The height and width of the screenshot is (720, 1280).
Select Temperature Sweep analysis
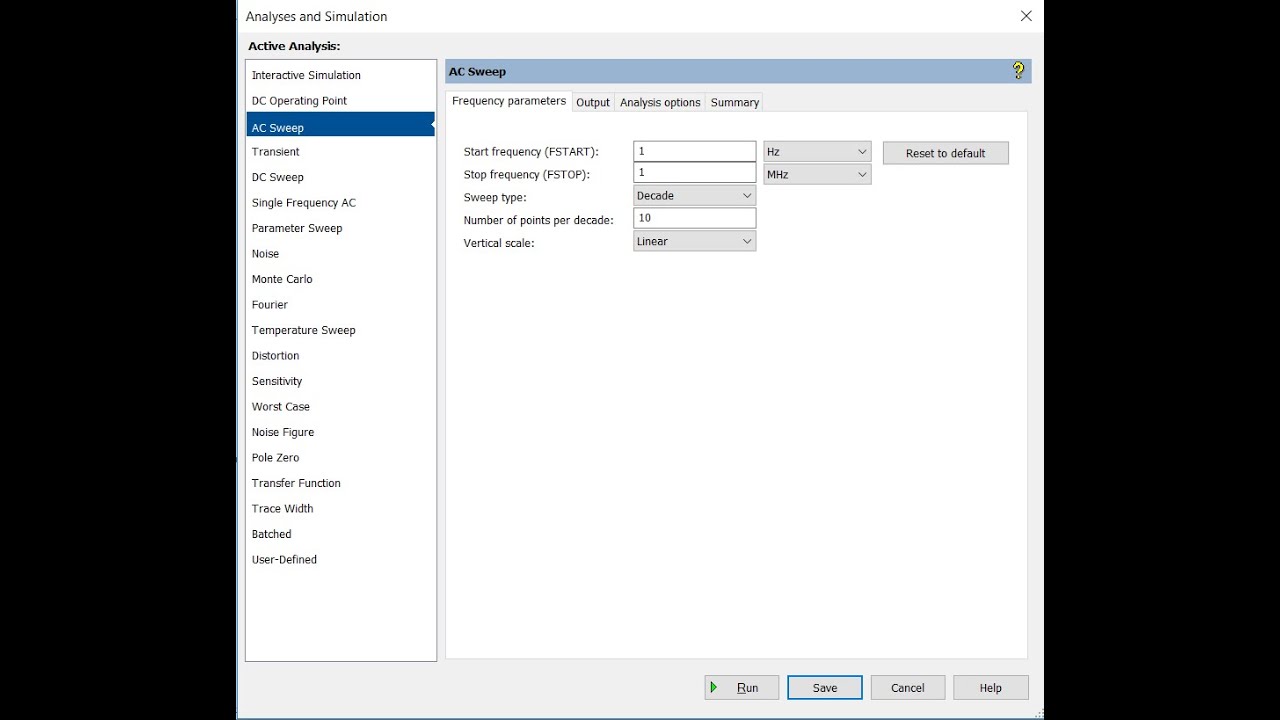[x=341, y=330]
